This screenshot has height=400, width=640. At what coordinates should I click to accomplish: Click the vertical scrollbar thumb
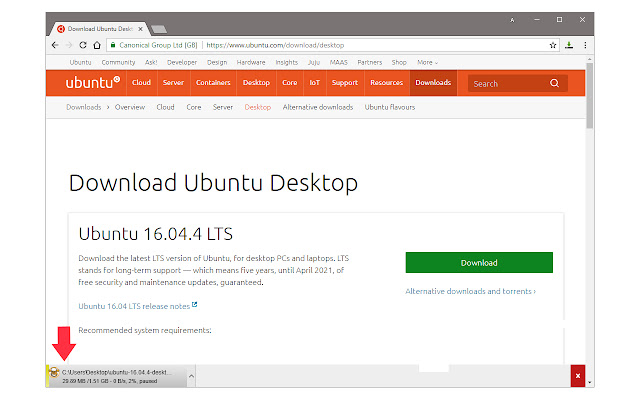[x=589, y=96]
